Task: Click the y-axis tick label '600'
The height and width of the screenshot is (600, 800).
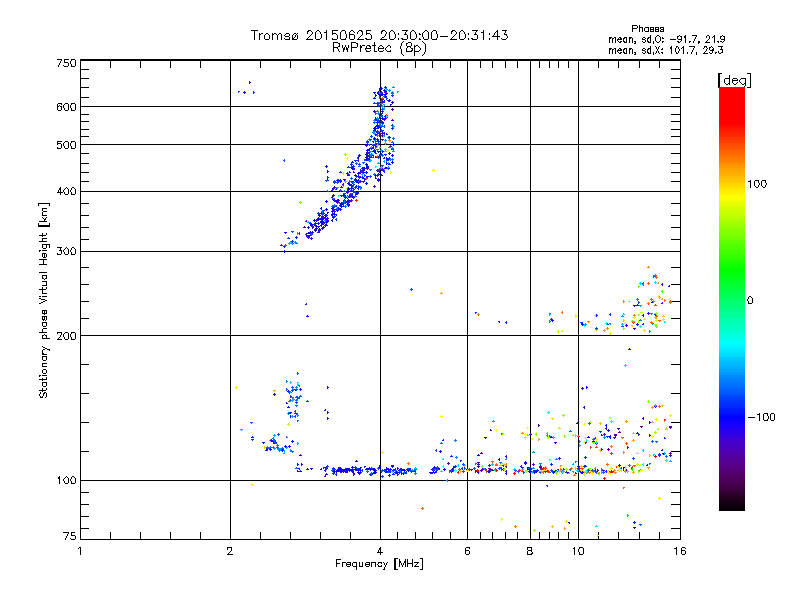Action: coord(66,107)
